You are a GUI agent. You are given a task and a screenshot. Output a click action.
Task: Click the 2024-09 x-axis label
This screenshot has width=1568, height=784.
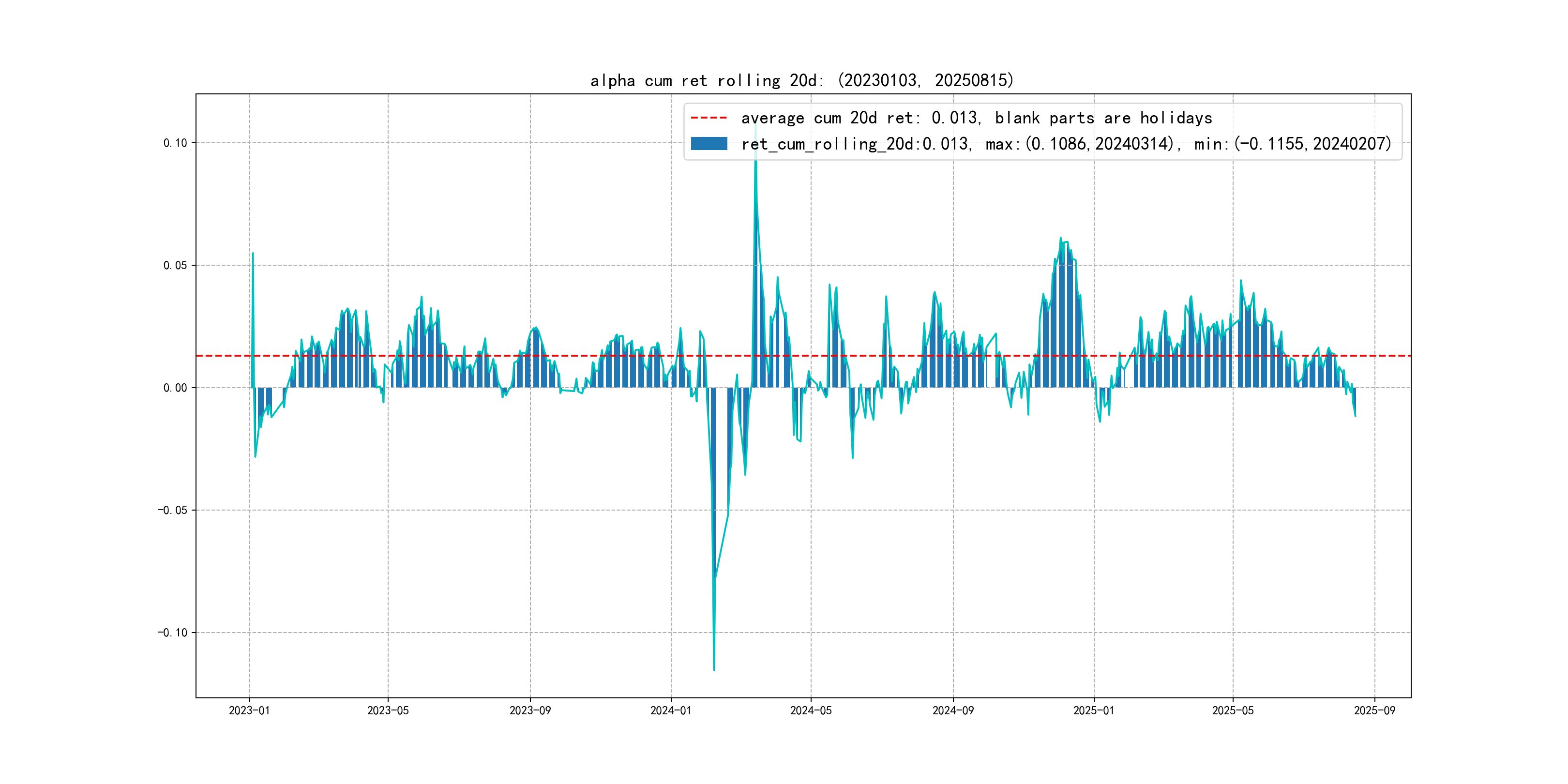click(x=952, y=710)
